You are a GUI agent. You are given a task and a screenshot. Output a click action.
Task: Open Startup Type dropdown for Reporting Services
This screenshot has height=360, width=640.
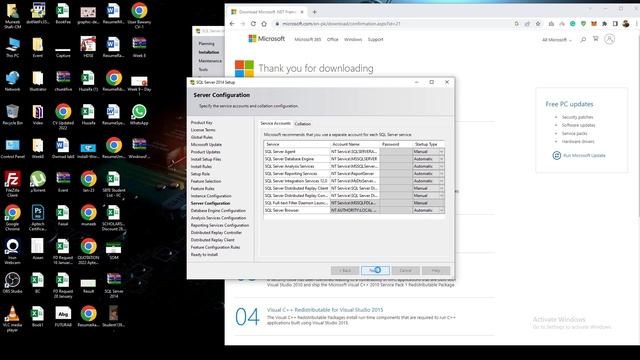441,173
